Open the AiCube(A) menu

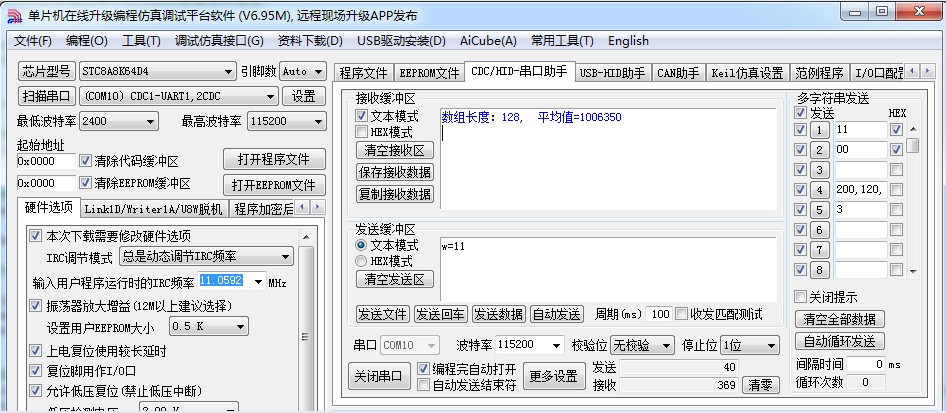[488, 41]
